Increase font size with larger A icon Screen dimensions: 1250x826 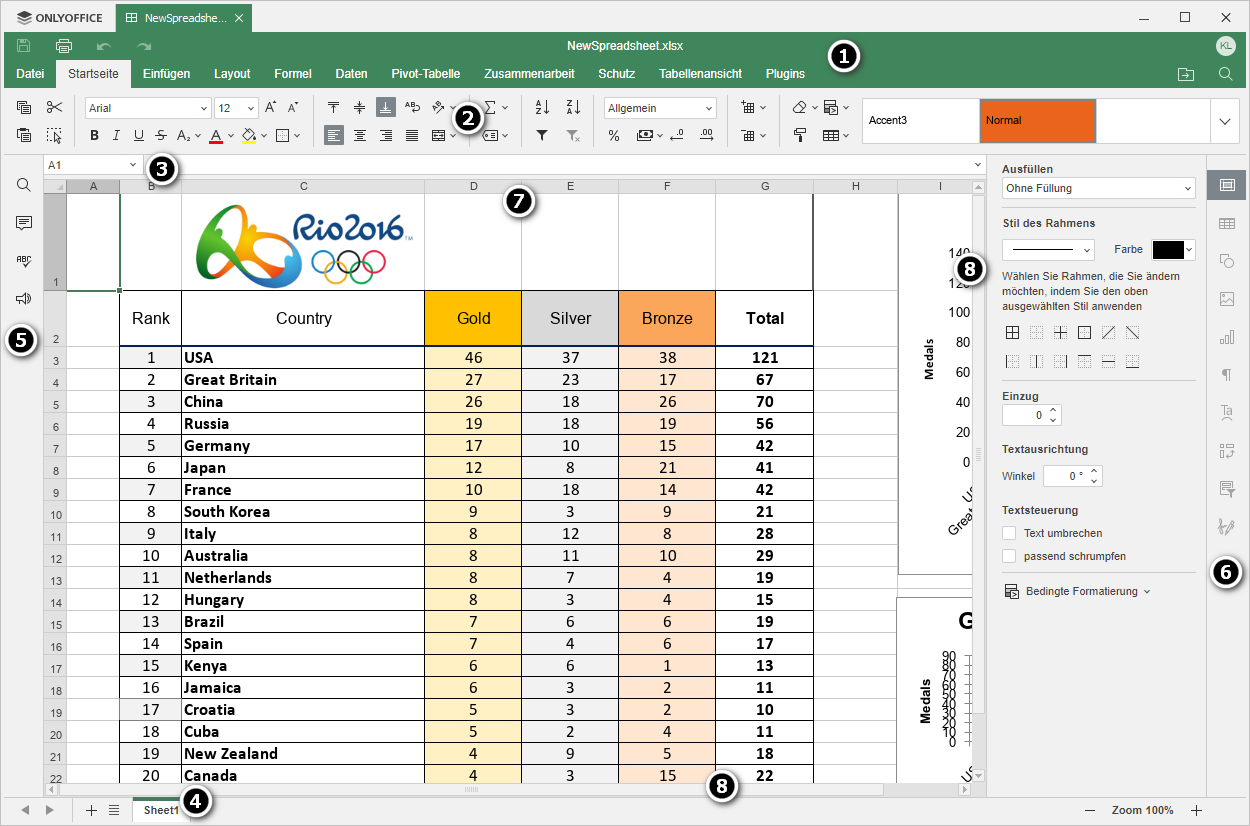[270, 108]
